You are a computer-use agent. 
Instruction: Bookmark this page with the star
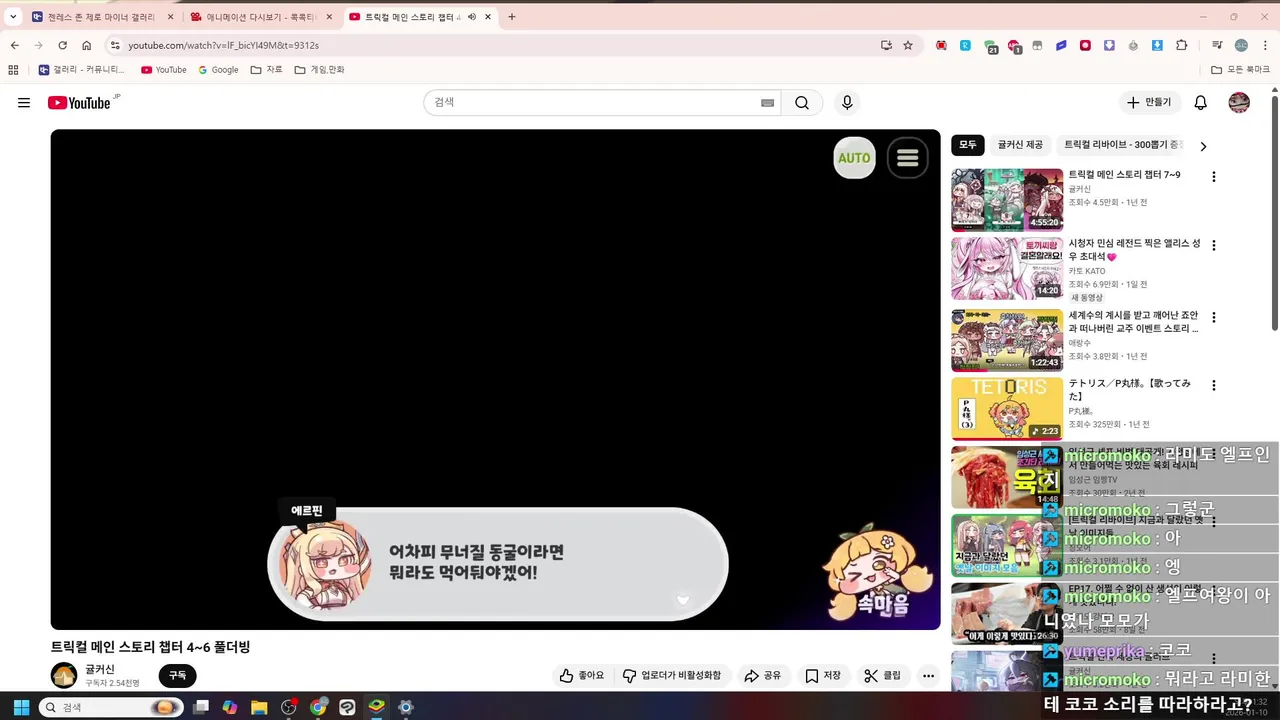coord(908,45)
